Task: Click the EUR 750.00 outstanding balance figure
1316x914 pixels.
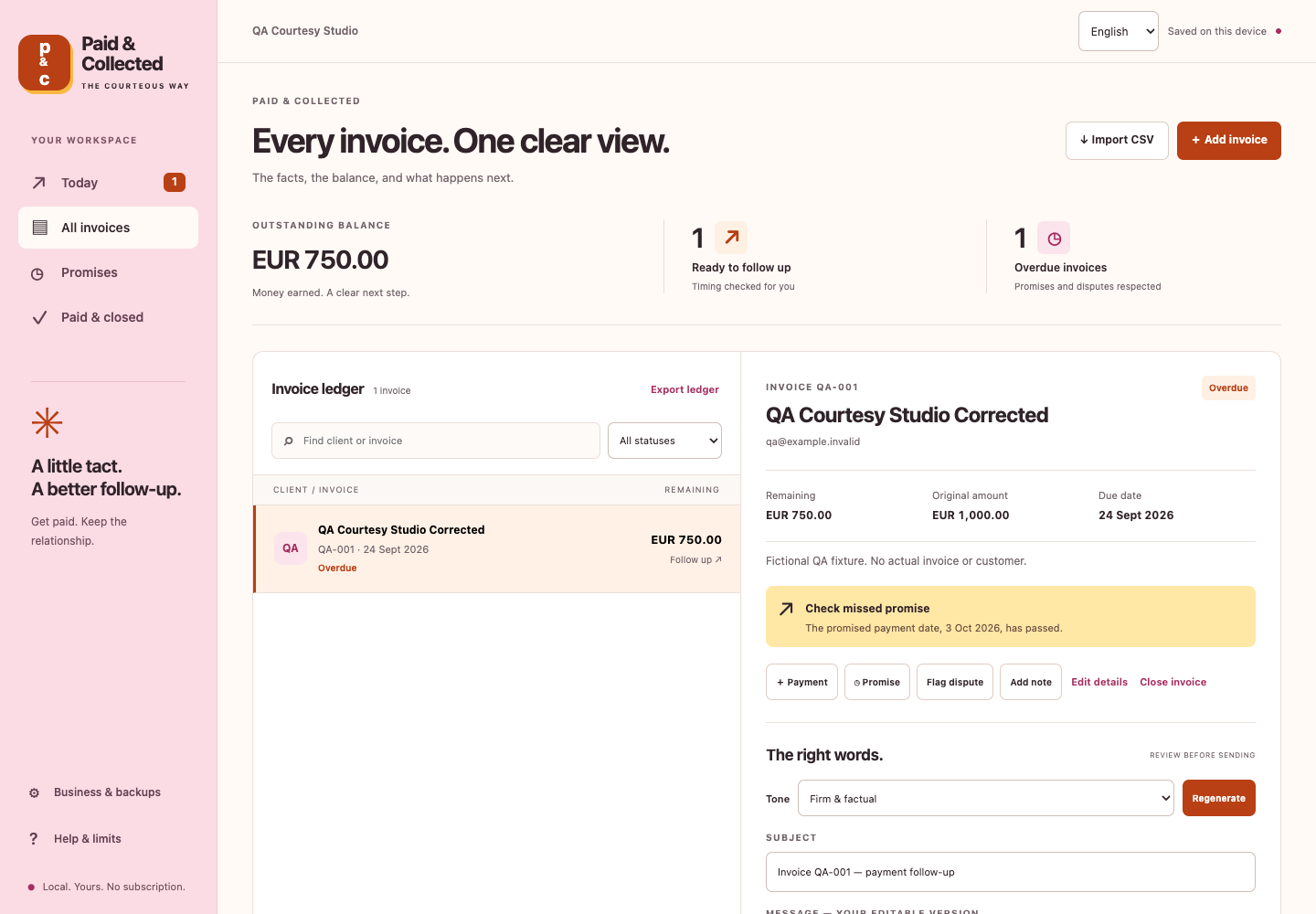Action: pos(321,260)
